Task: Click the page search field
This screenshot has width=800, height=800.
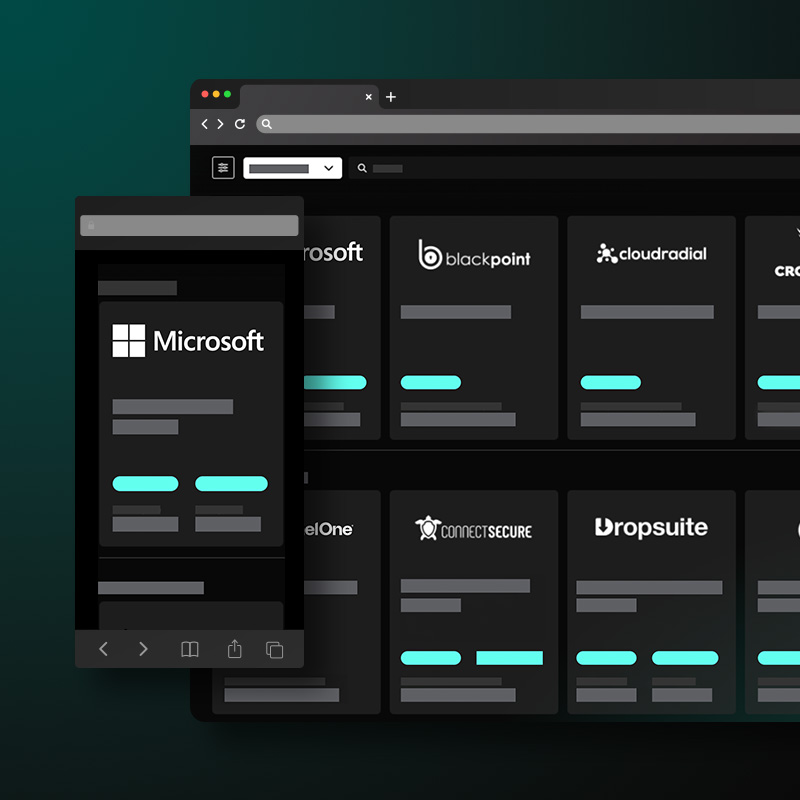Action: pos(574,168)
